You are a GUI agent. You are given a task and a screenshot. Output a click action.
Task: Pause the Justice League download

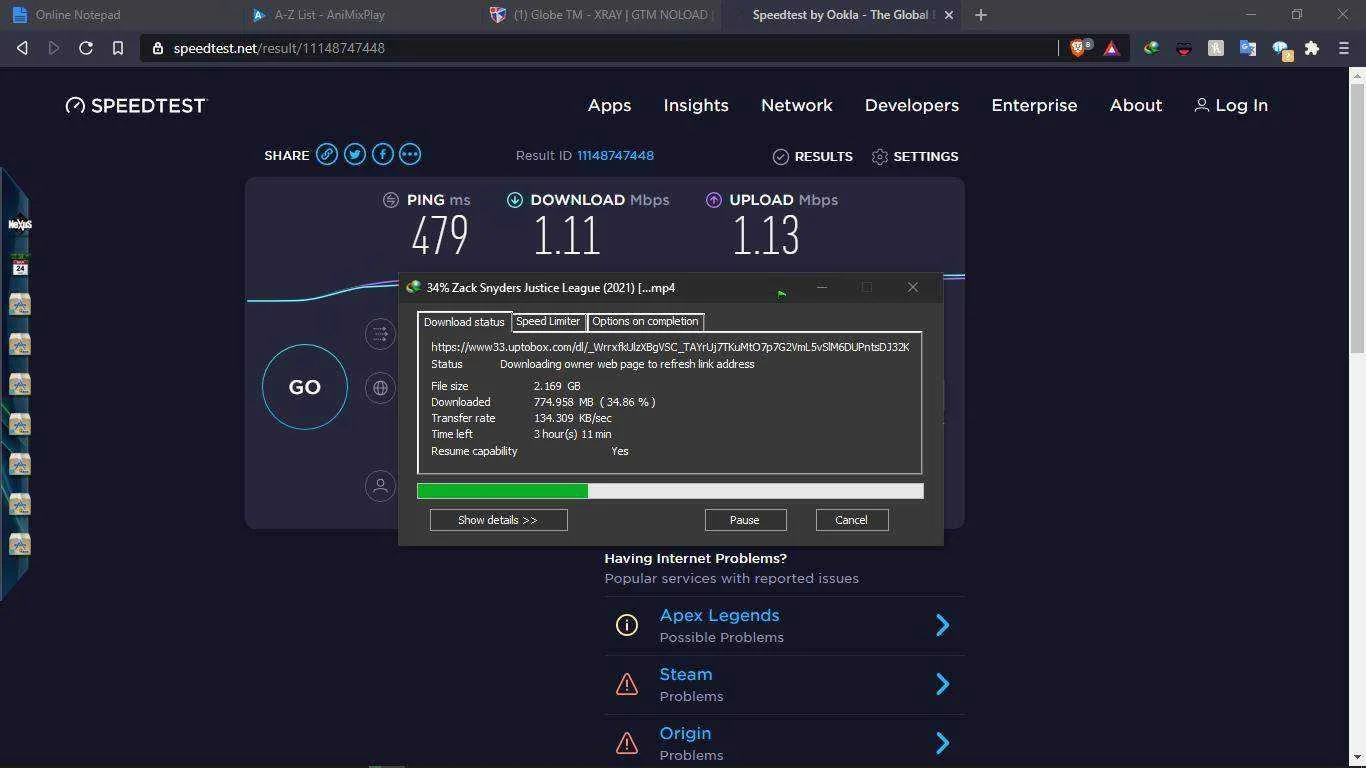point(745,520)
